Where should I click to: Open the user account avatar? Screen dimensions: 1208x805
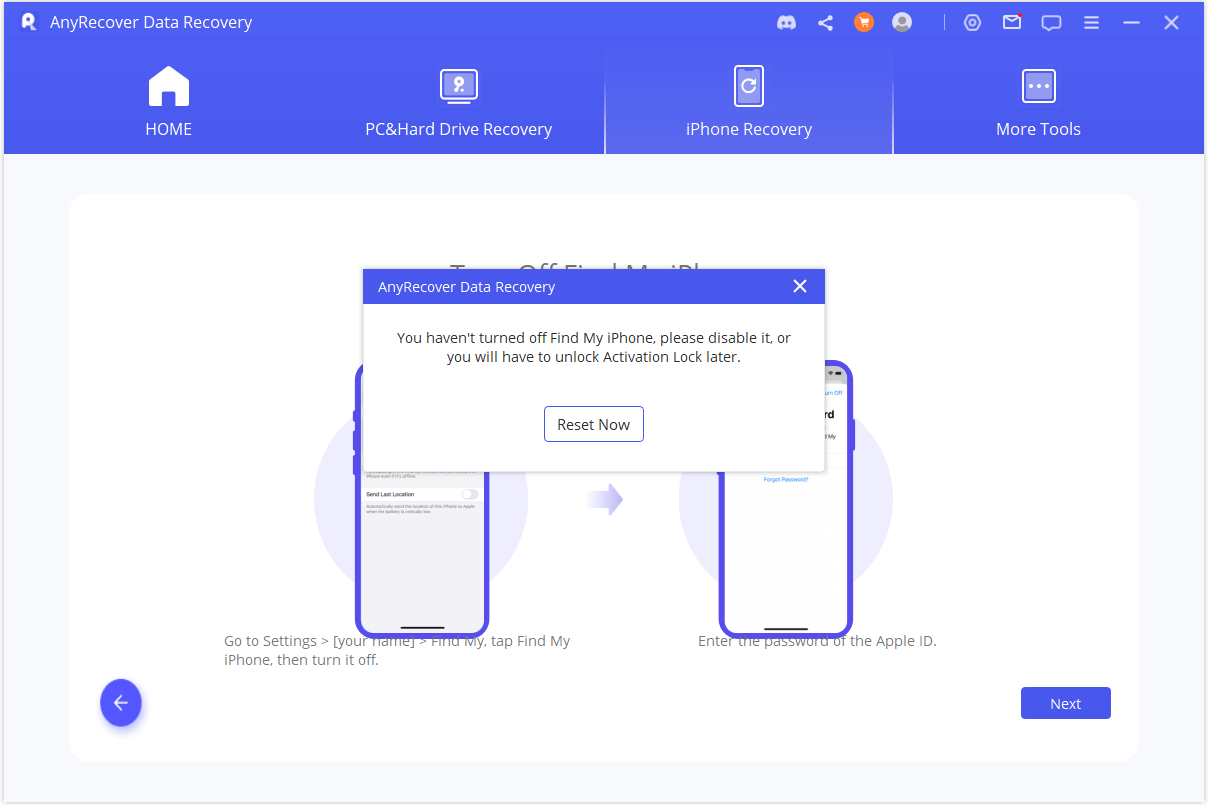tap(902, 23)
